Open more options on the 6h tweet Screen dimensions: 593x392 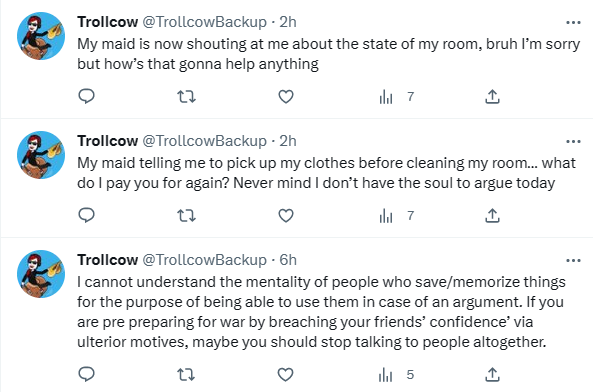573,260
